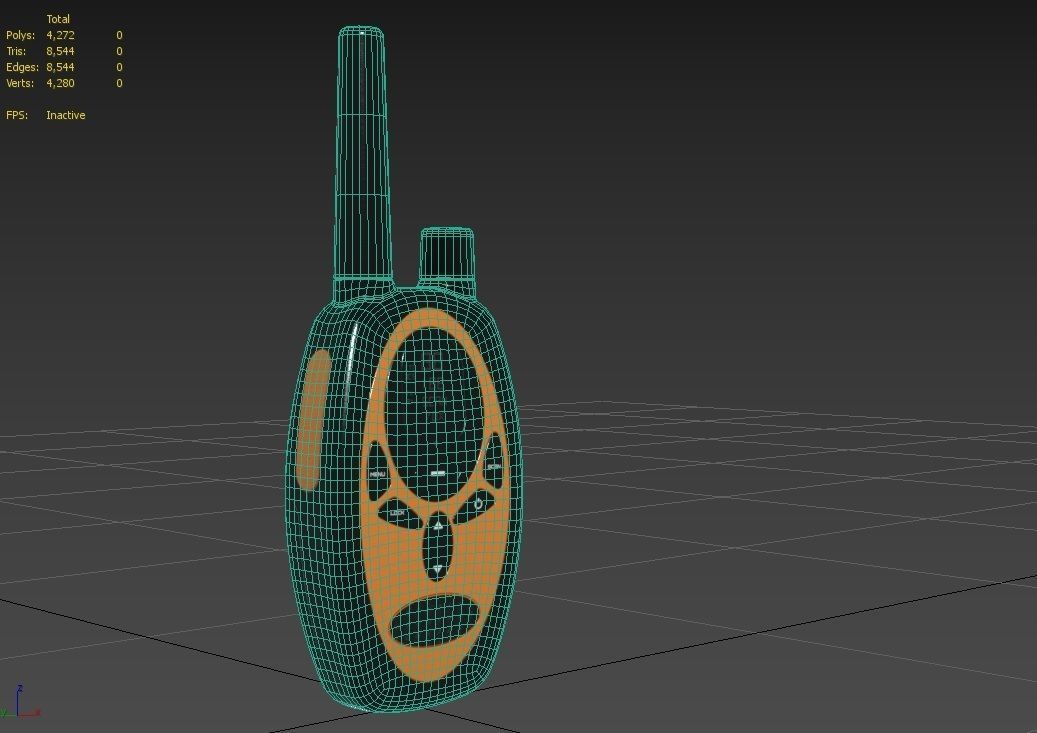Click the up arrow key on the model
This screenshot has width=1037, height=733.
[x=438, y=526]
